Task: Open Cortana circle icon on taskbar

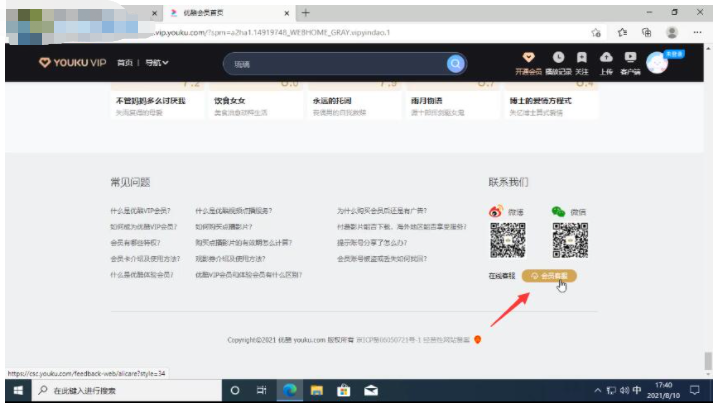Action: pyautogui.click(x=235, y=390)
